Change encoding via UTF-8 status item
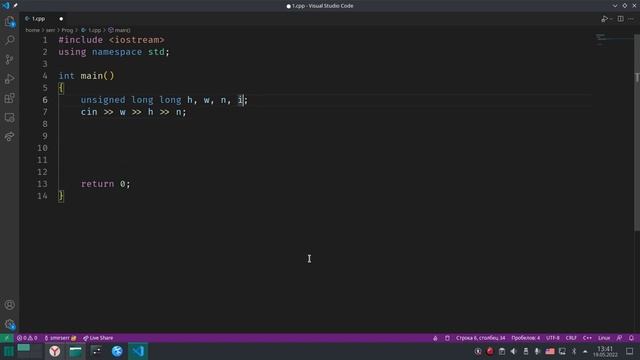640x360 pixels. click(x=553, y=338)
